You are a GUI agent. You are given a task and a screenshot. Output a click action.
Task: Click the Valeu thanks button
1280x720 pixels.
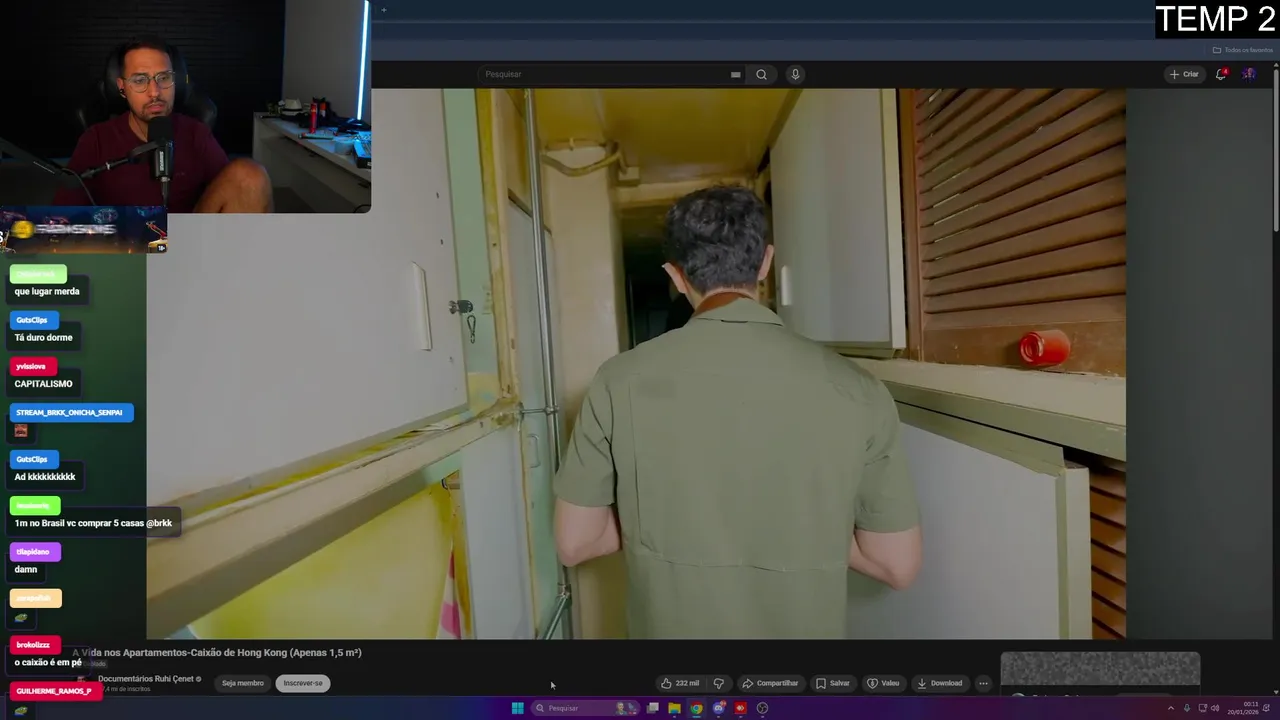883,683
